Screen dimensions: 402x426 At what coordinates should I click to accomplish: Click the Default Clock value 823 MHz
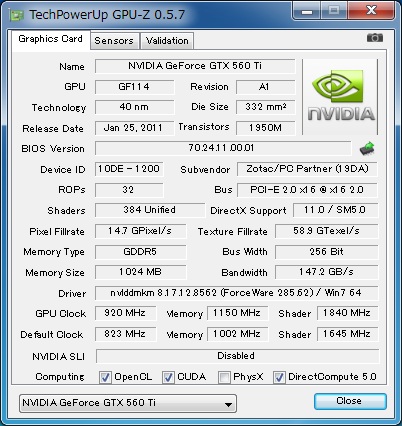126,334
